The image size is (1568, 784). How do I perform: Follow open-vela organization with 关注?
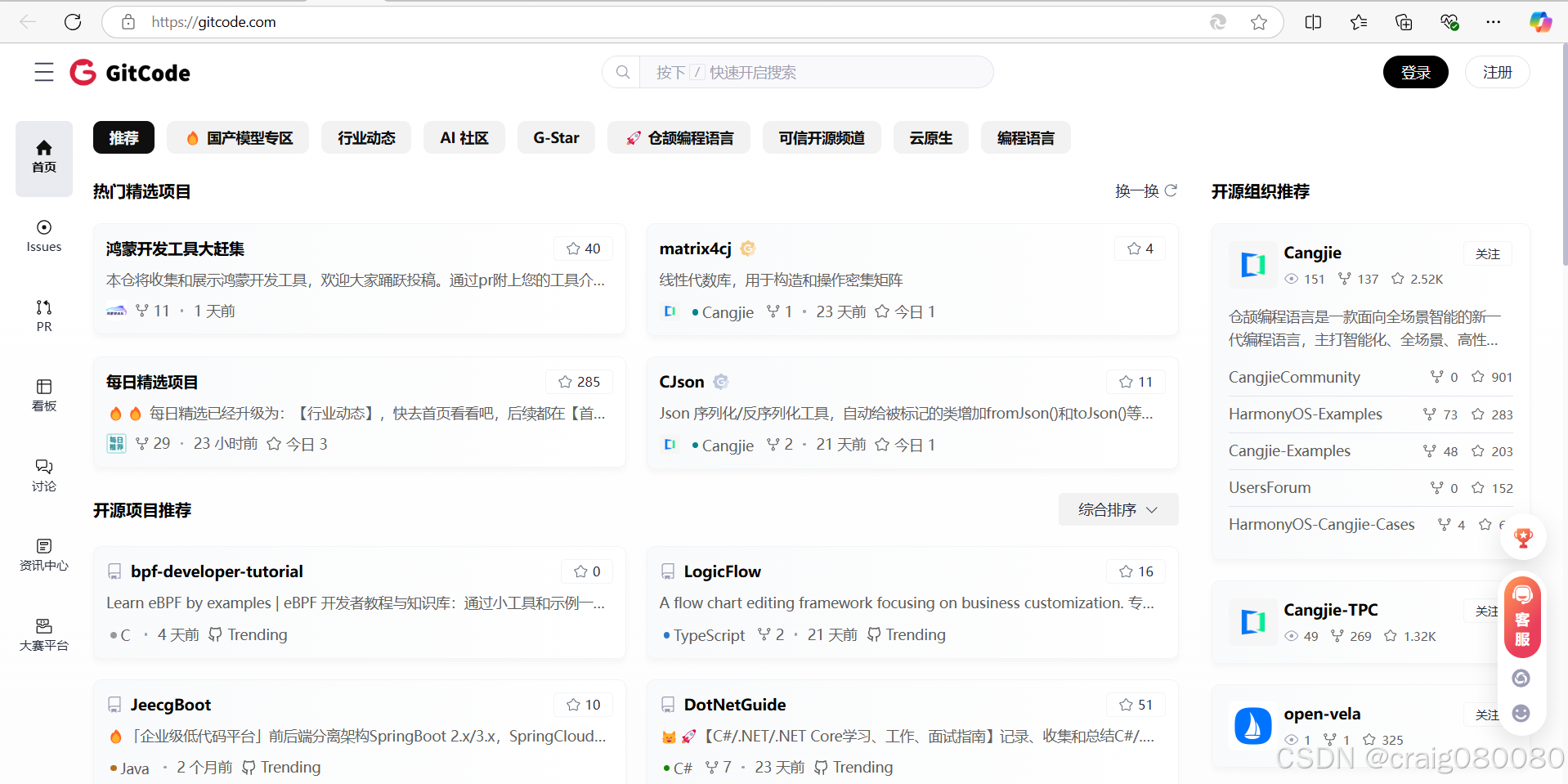[1486, 715]
